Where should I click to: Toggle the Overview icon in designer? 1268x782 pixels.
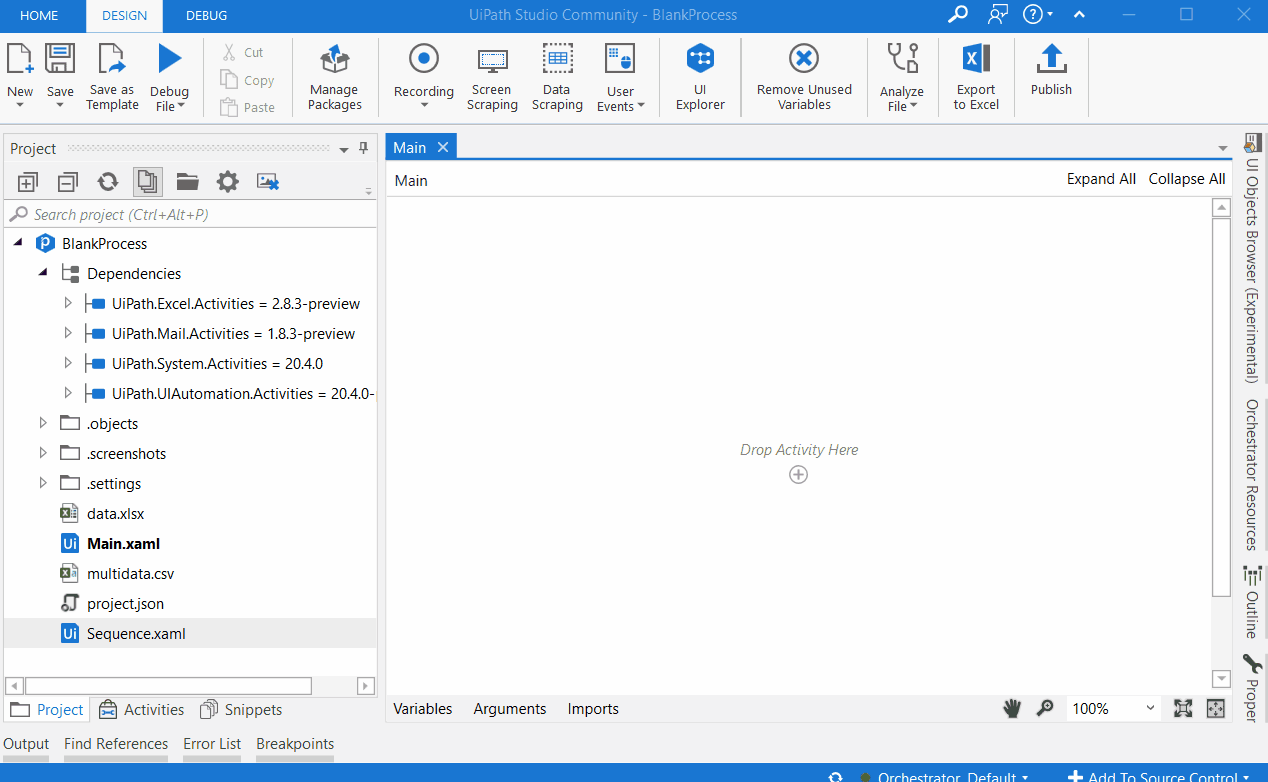coord(1216,708)
